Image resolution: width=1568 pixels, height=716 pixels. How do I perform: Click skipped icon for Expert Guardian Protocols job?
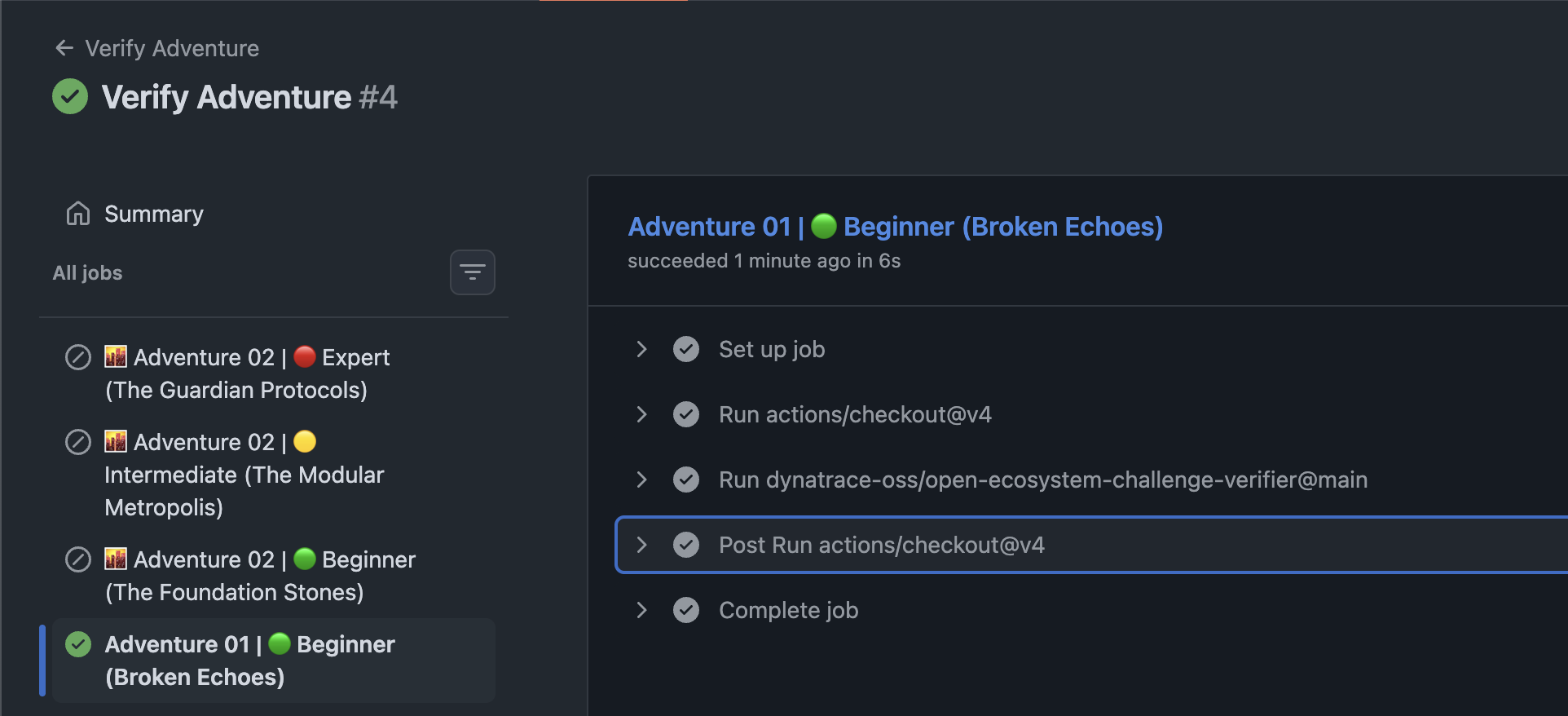pos(78,357)
